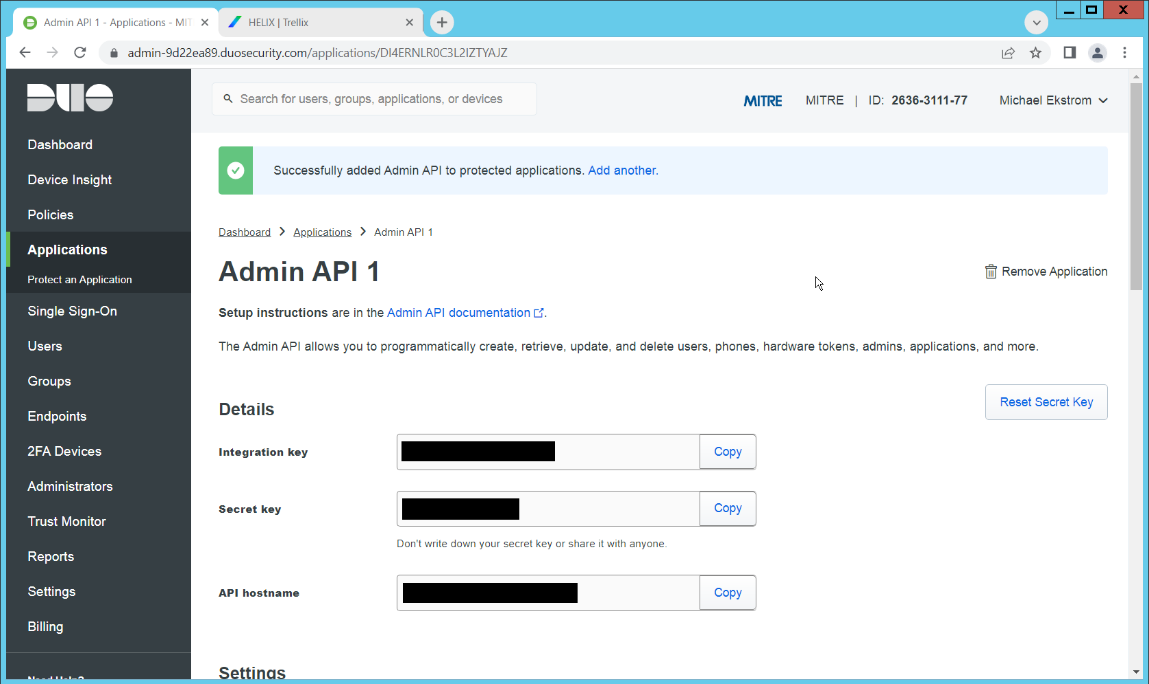
Task: Focus the search users and groups field
Action: tap(380, 99)
